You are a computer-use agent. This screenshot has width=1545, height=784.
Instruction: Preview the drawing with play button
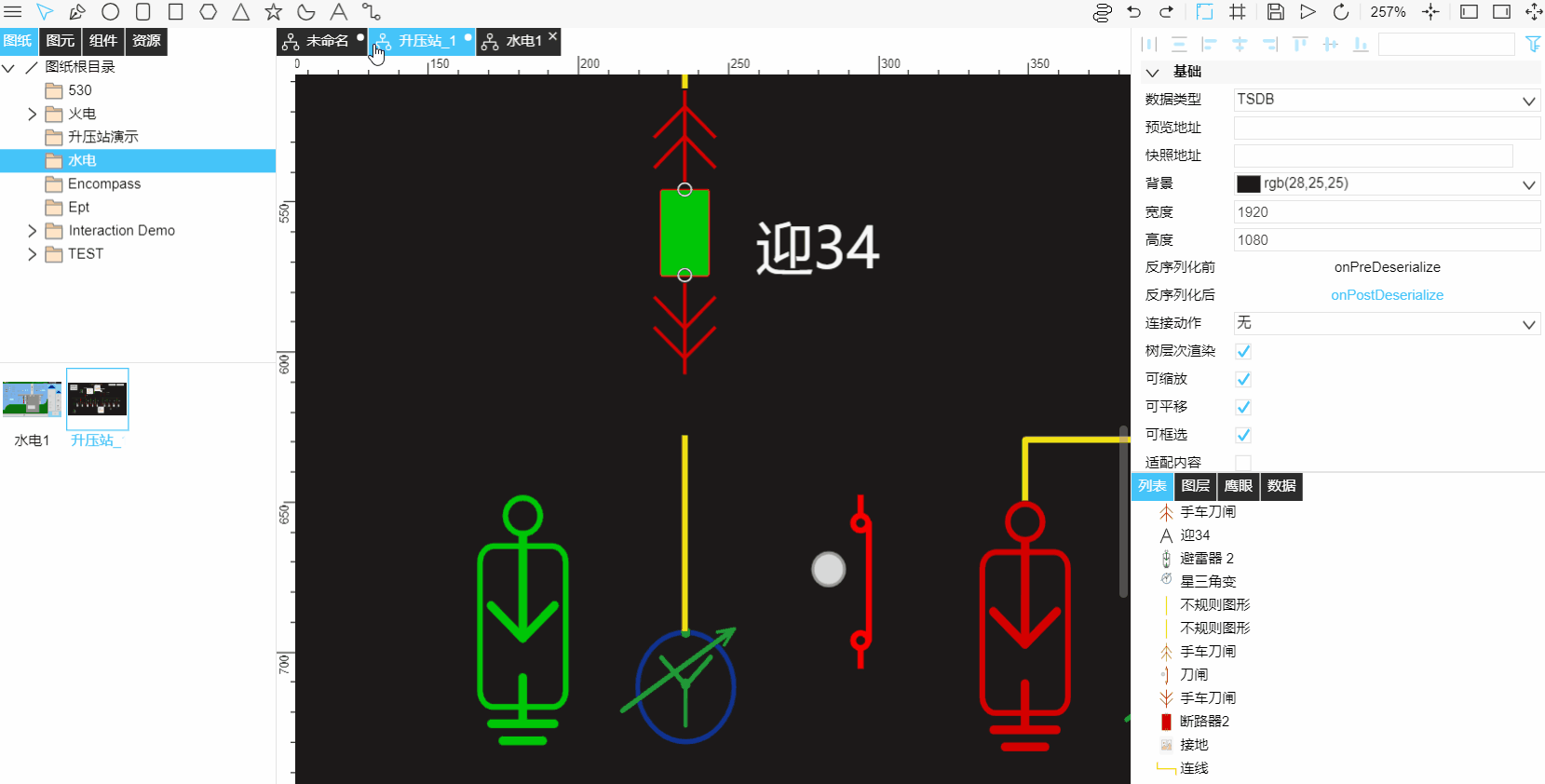[1308, 12]
